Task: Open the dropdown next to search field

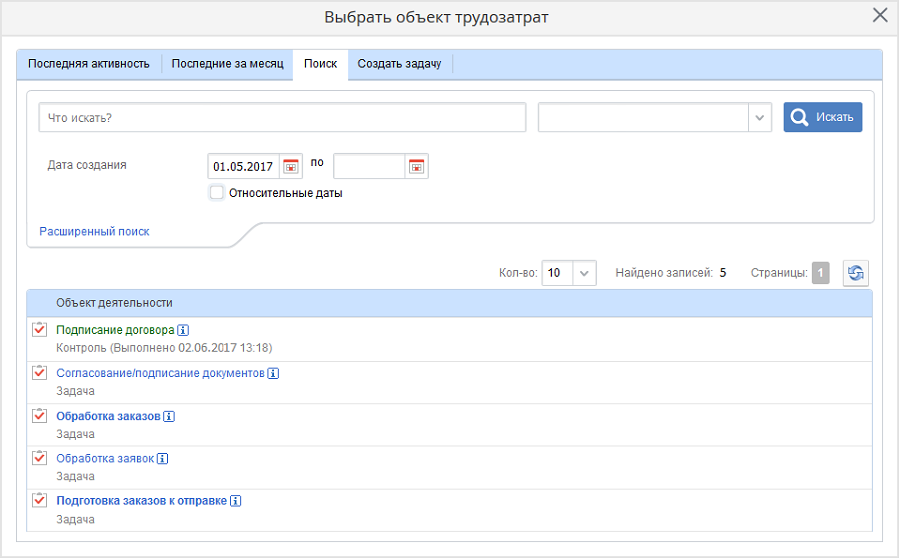Action: coord(761,117)
